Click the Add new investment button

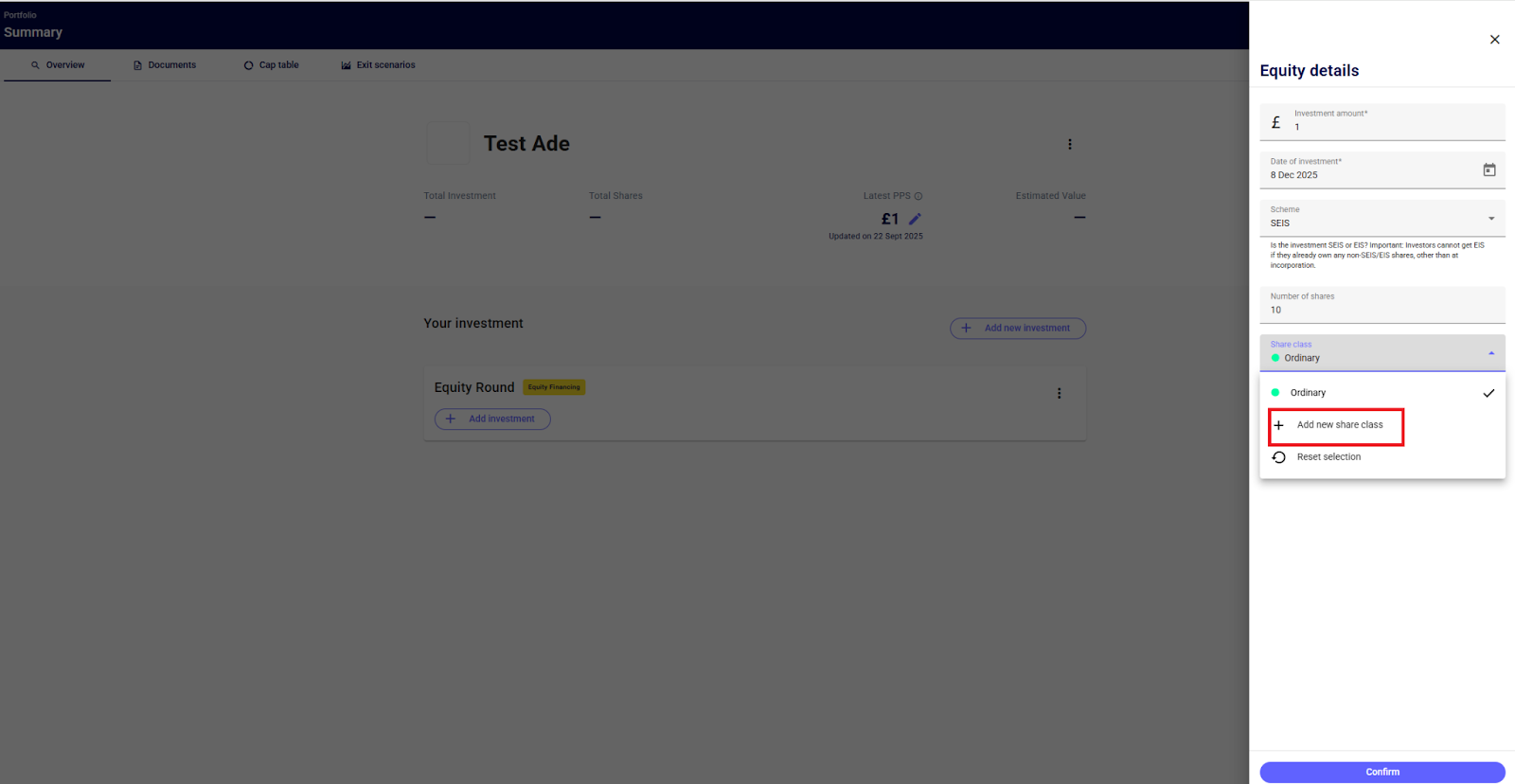(1018, 329)
